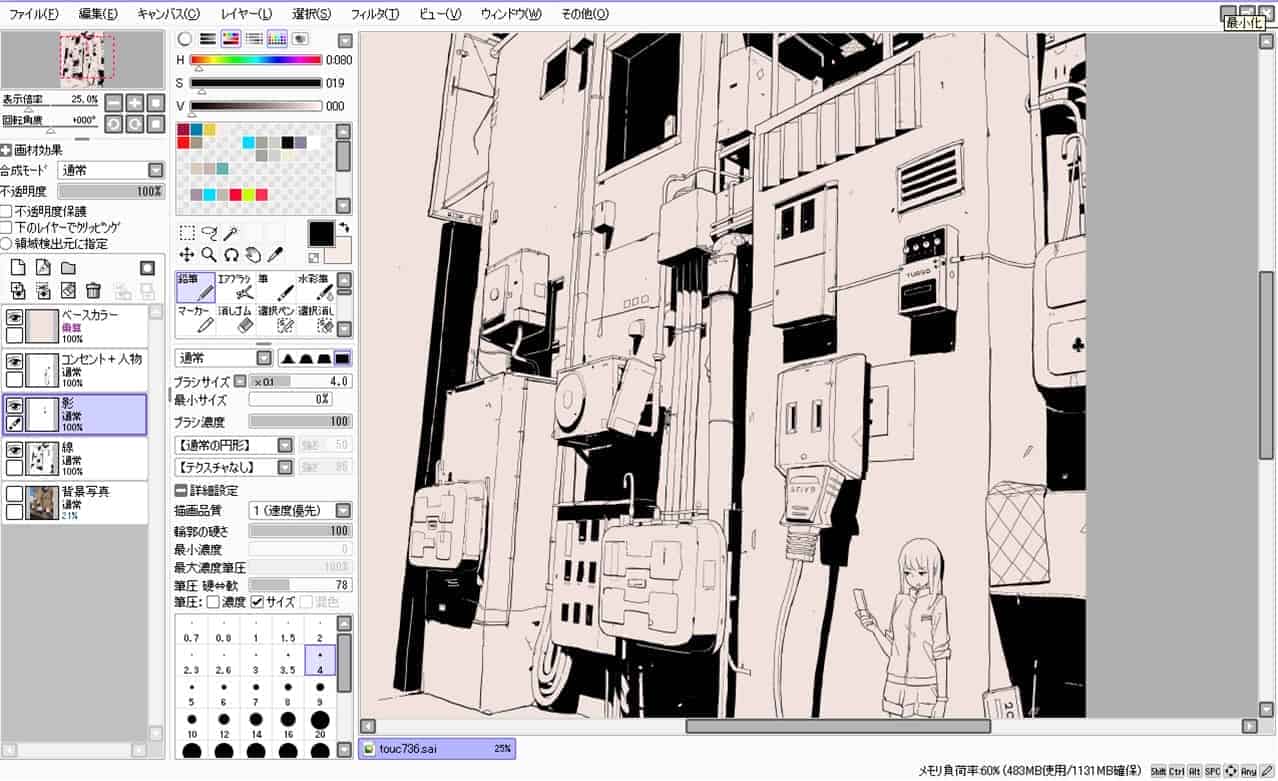Viewport: 1278px width, 781px height.
Task: Show the 背景写真 layer
Action: click(x=15, y=494)
